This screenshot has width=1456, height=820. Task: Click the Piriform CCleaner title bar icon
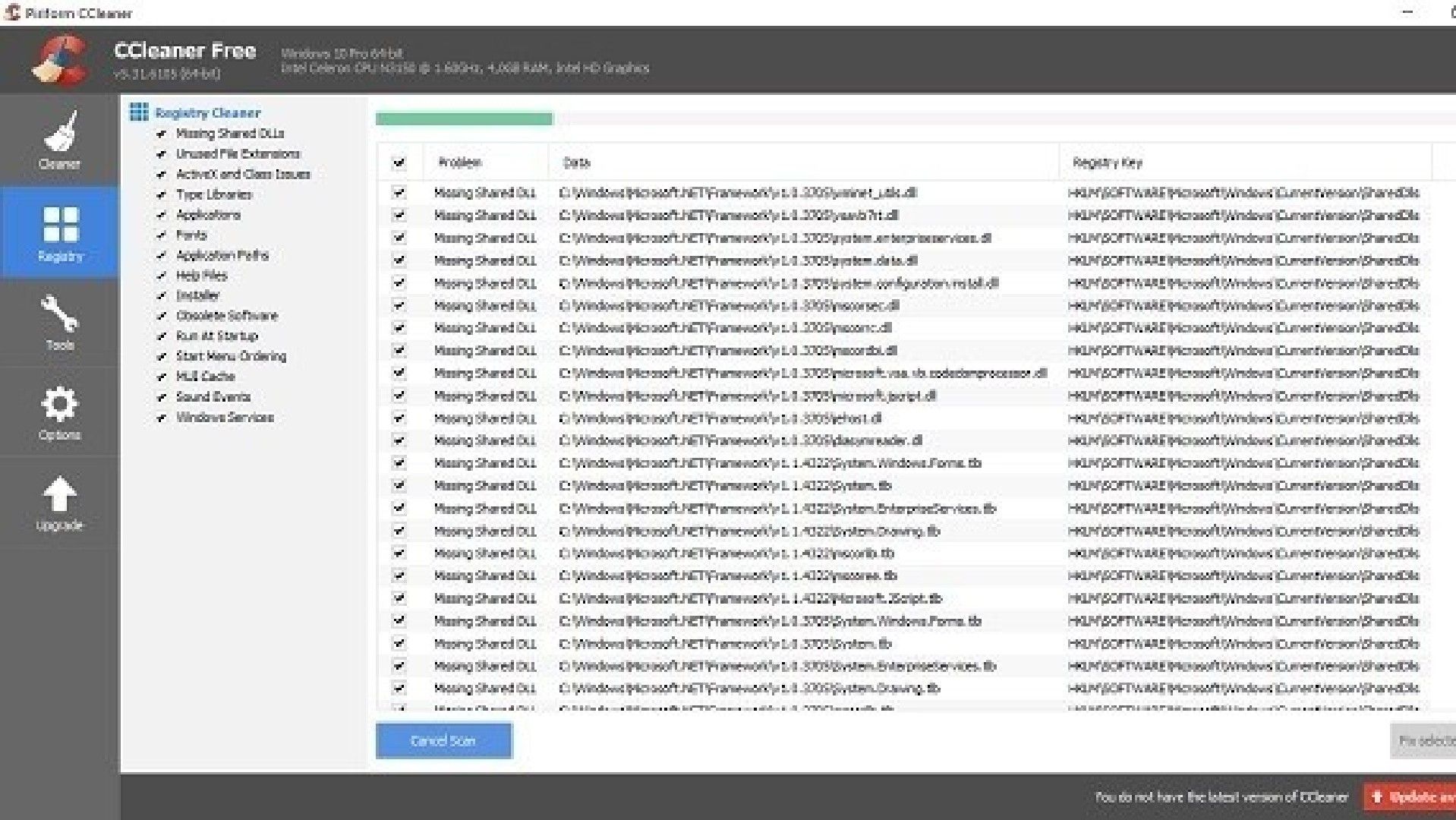11,12
